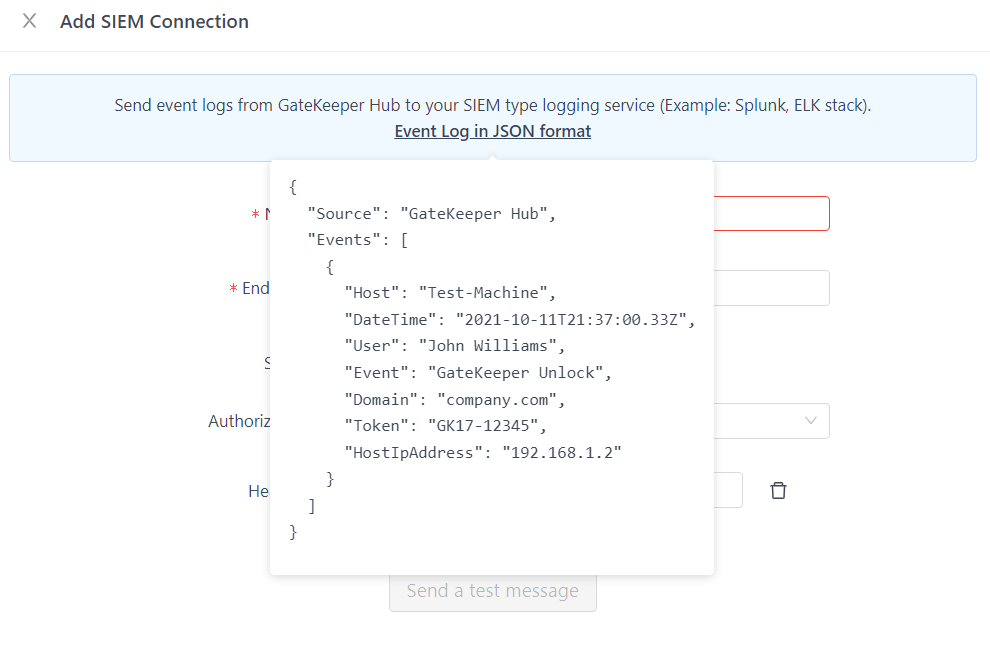Click into the Endpoint input field

pos(771,288)
